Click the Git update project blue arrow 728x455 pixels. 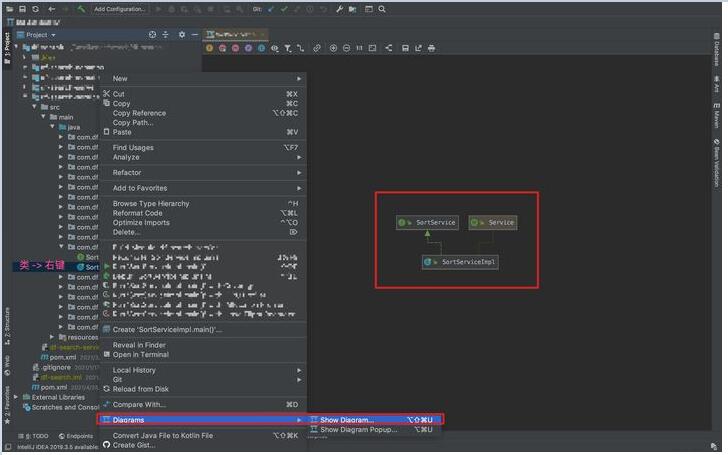coord(271,9)
